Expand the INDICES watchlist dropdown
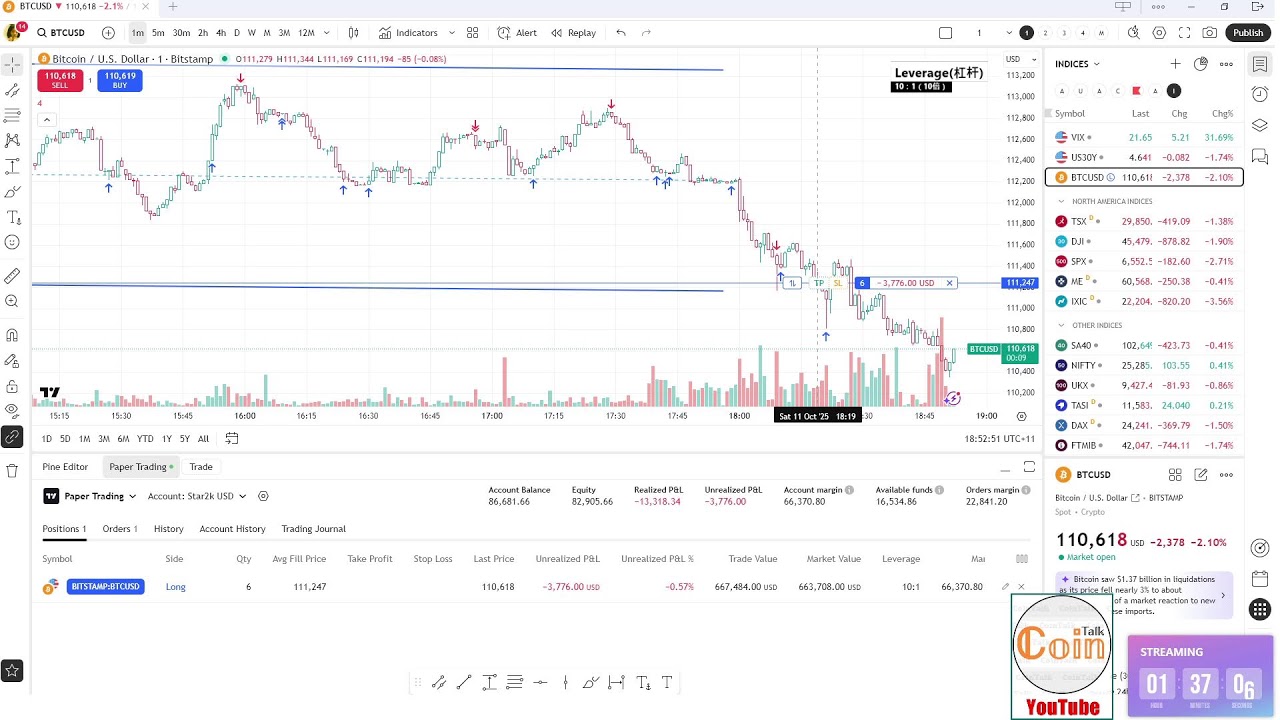 [x=1077, y=64]
